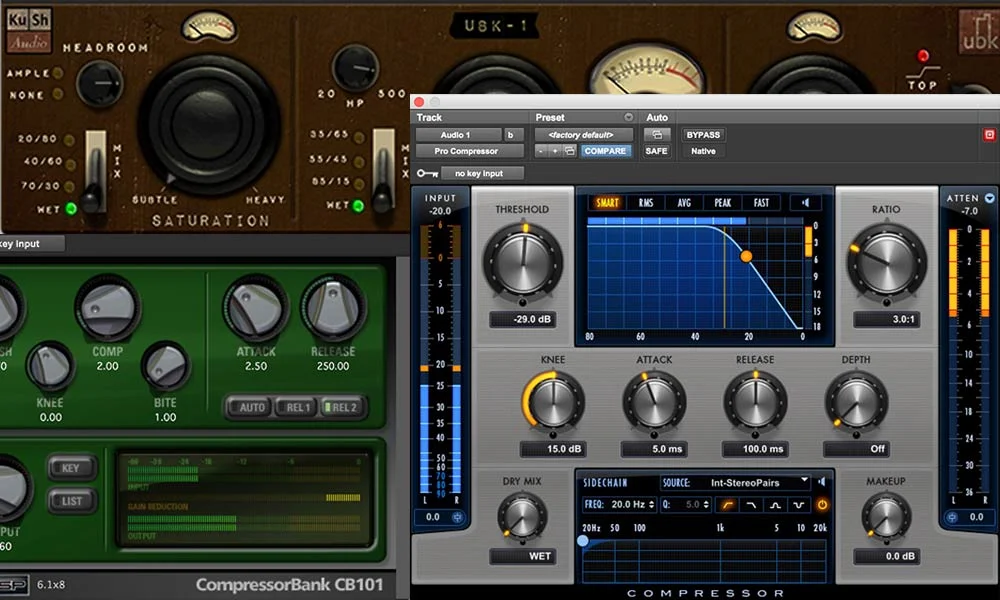1000x600 pixels.
Task: Click the MAKEUP knob
Action: [x=886, y=517]
